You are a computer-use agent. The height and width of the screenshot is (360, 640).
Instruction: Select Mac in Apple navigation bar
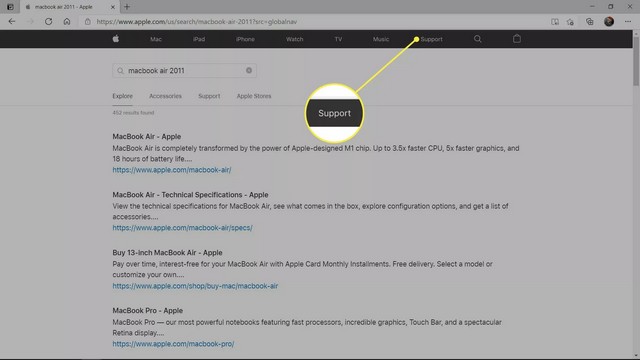point(156,40)
